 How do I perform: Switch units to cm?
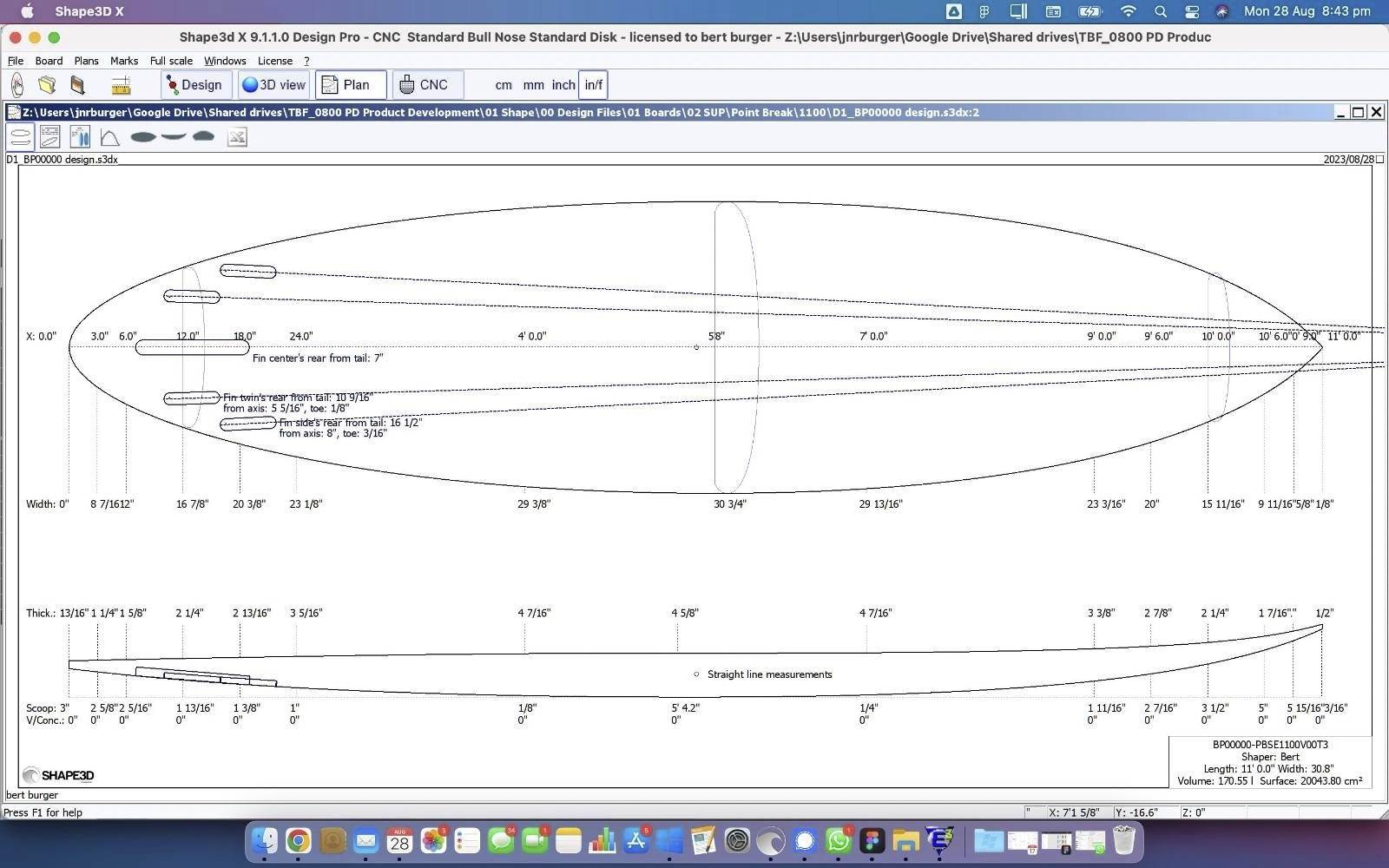pyautogui.click(x=504, y=85)
